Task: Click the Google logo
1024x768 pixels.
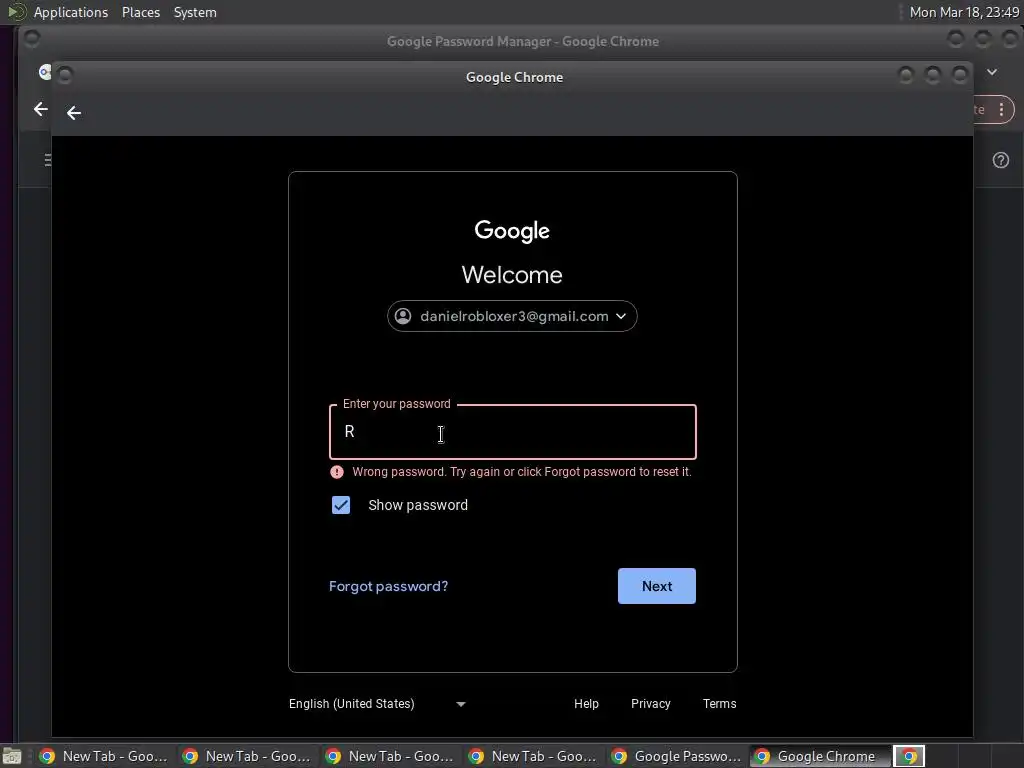Action: click(512, 231)
